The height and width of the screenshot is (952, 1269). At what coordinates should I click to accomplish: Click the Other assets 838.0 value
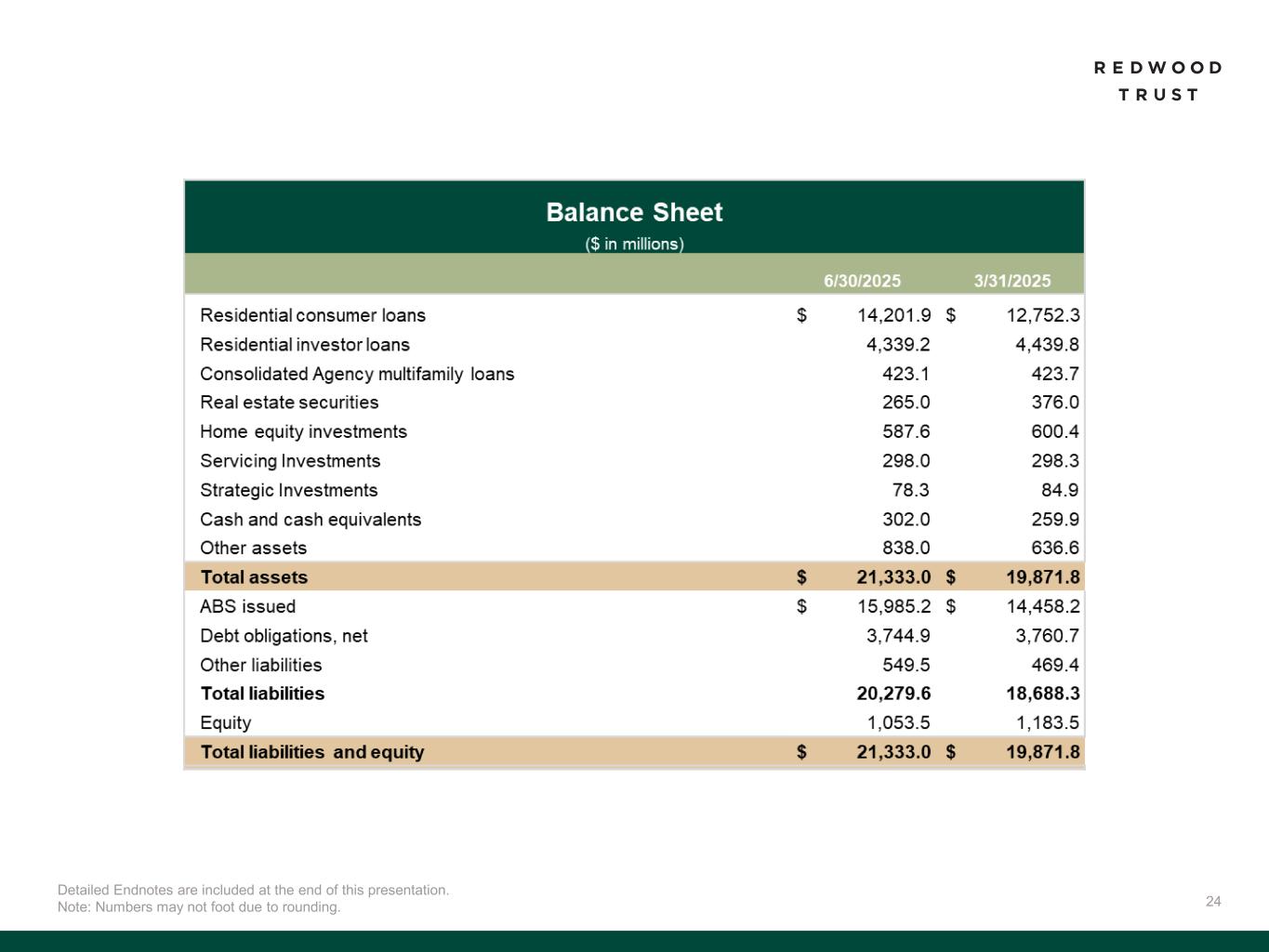pos(905,549)
